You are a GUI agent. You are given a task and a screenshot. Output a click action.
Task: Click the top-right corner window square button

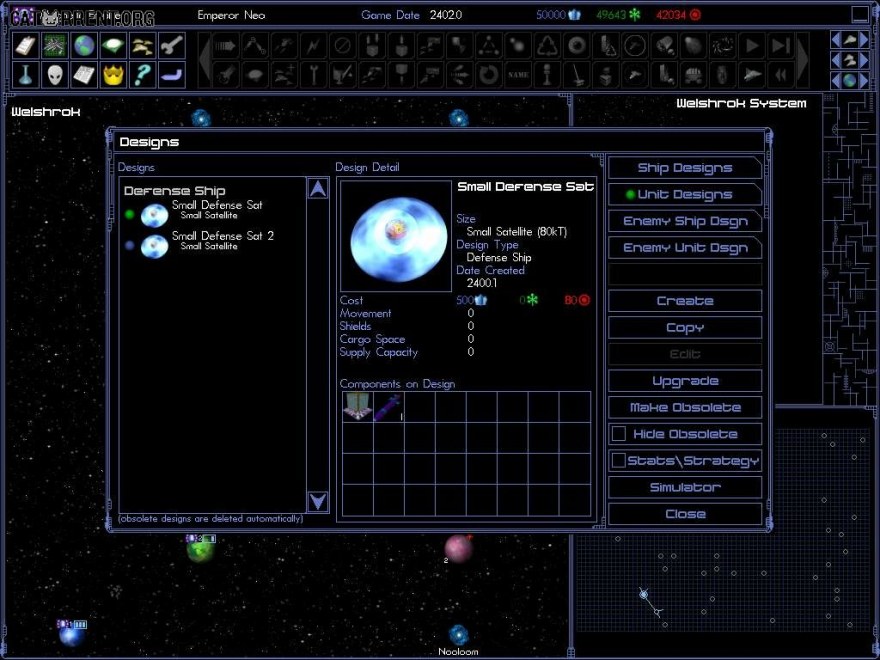click(x=860, y=14)
